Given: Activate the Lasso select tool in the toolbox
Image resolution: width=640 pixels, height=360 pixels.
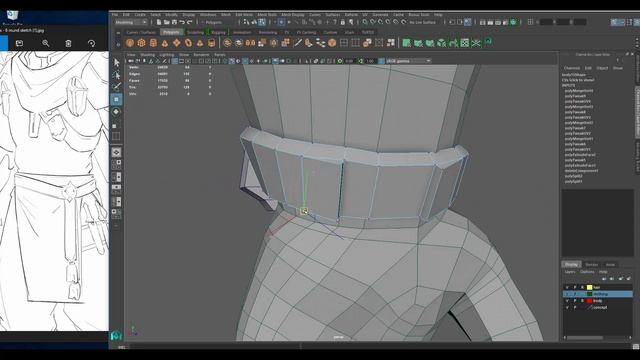Looking at the screenshot, I should (x=116, y=75).
